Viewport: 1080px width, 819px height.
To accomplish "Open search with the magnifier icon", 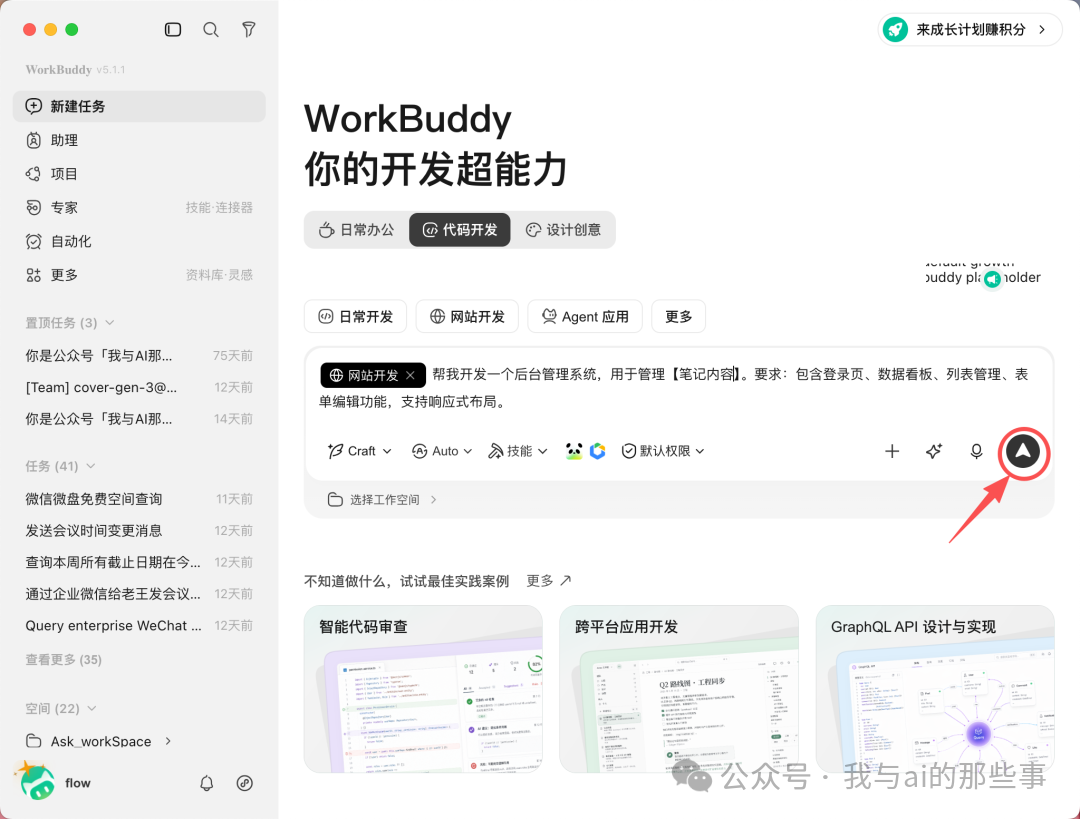I will [x=211, y=30].
